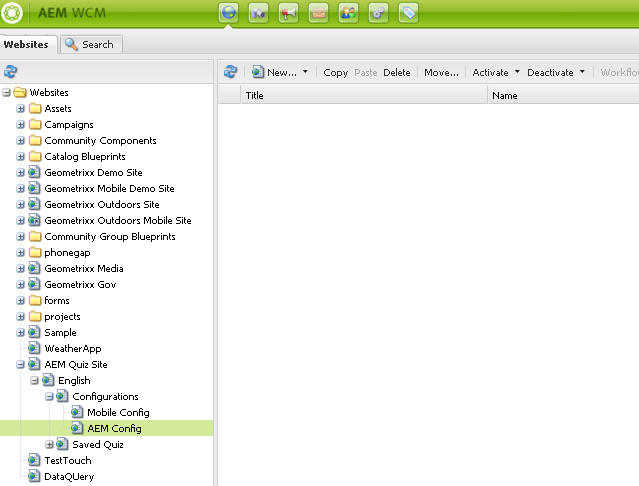The width and height of the screenshot is (639, 486).
Task: Open the Activate dropdown arrow
Action: click(517, 72)
